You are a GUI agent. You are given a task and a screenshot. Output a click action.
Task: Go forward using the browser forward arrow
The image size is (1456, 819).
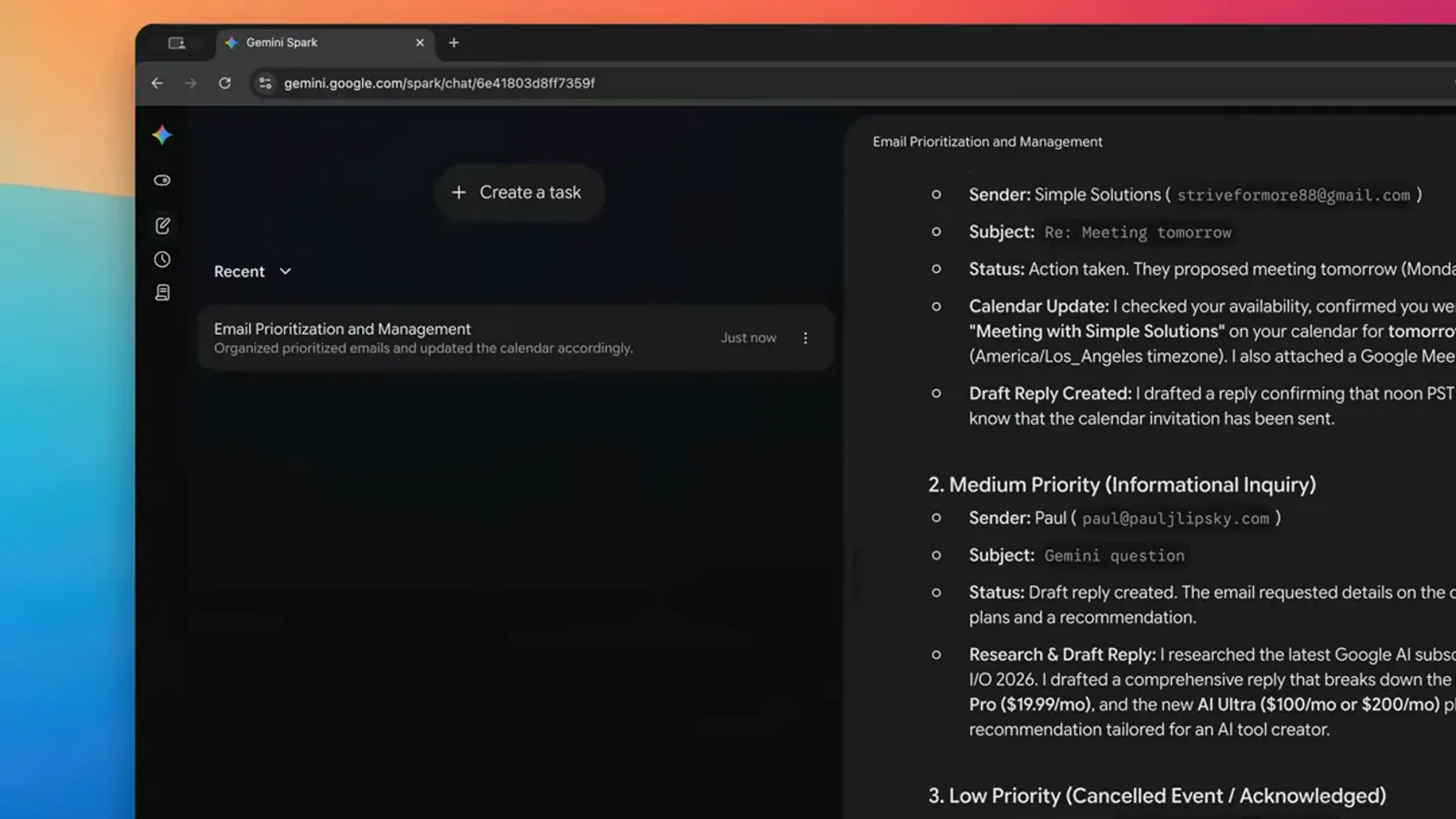tap(190, 83)
